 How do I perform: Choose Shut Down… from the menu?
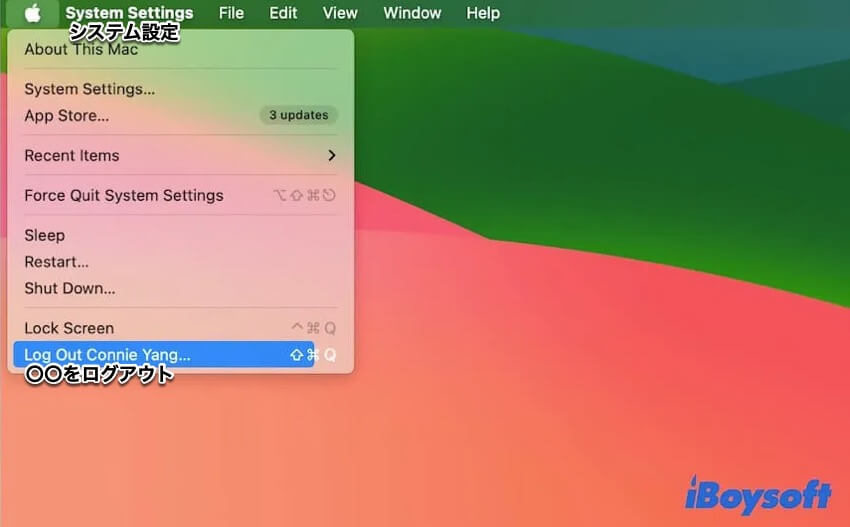(x=70, y=288)
